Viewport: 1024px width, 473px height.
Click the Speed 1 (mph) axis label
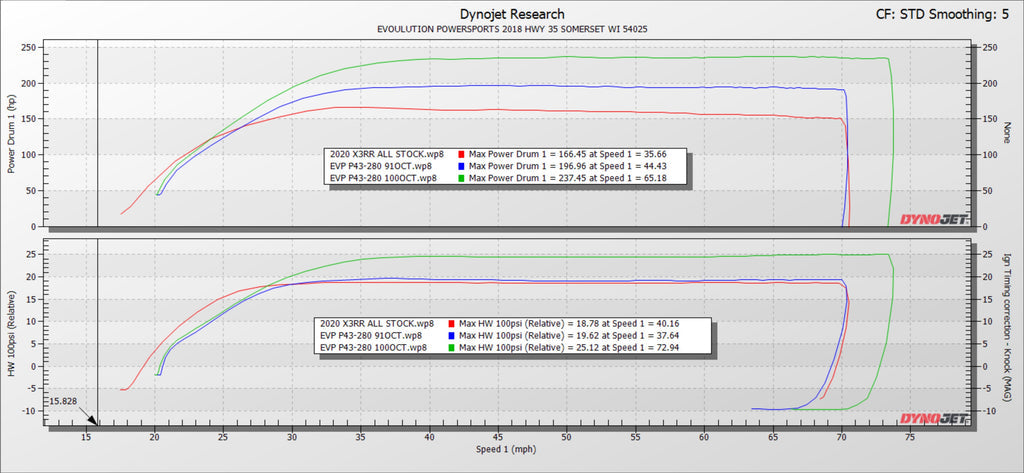(511, 451)
